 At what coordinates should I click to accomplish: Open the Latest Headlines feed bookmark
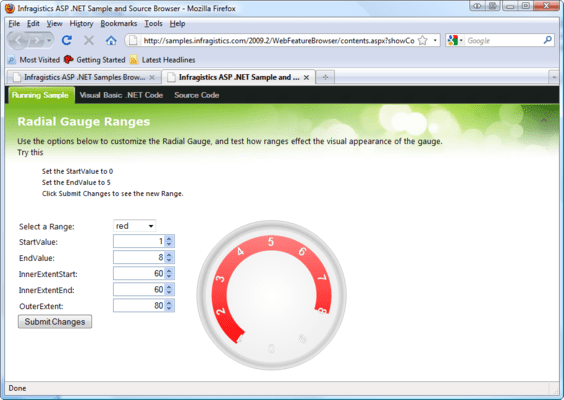tap(163, 60)
